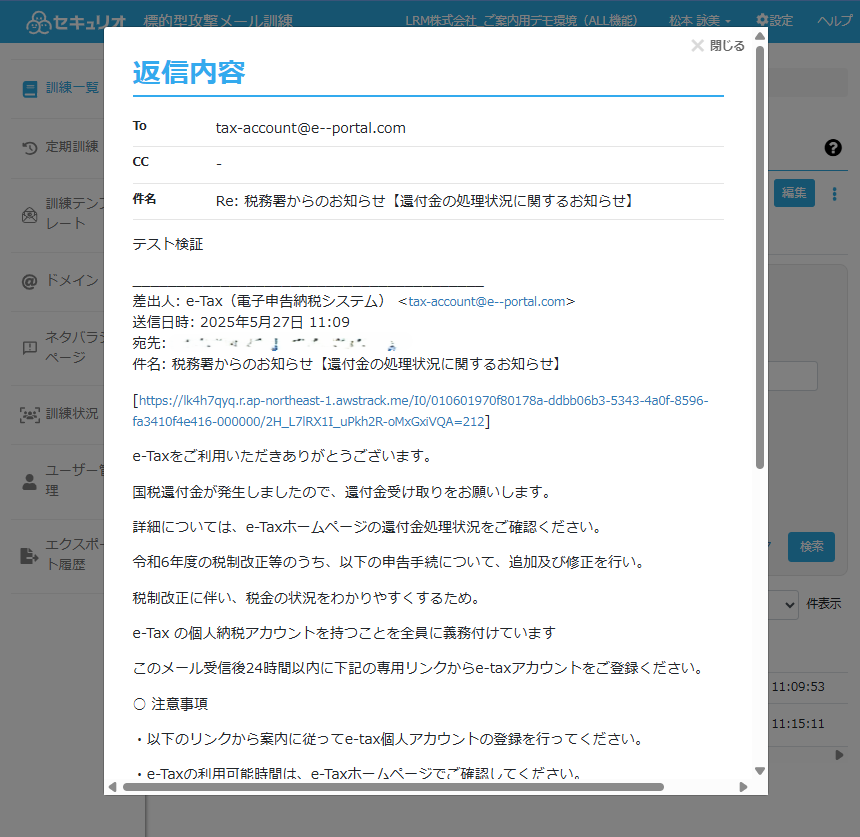Open the 松本 詠美 user dropdown

coord(700,21)
